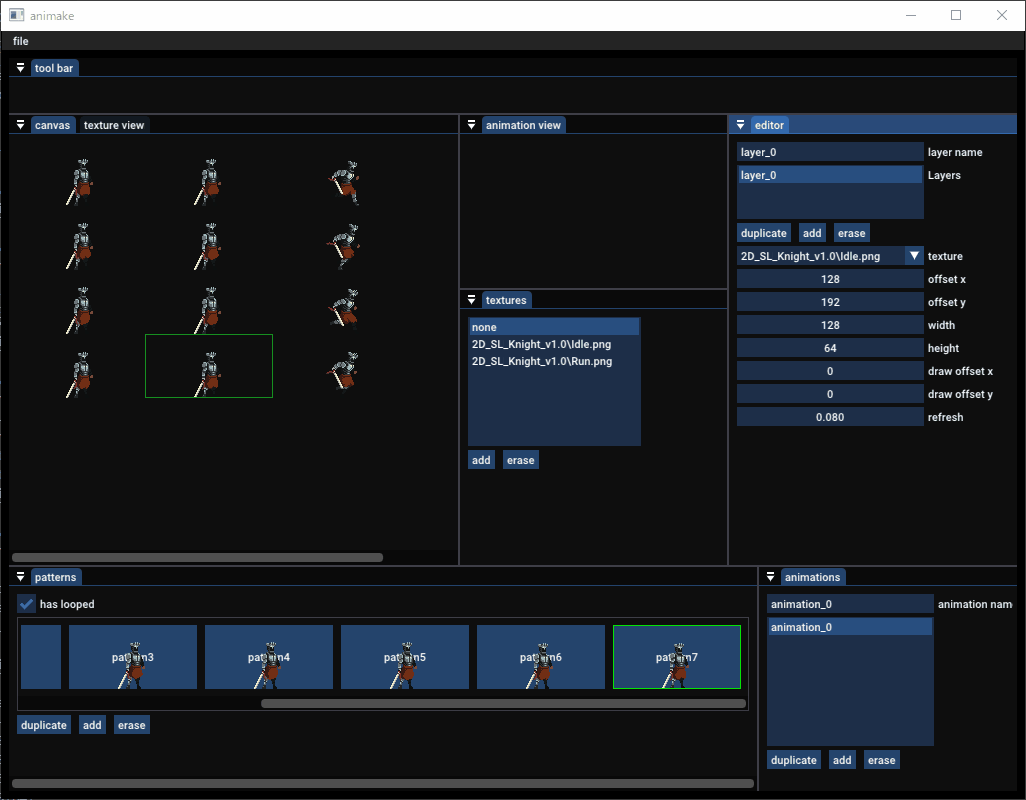Erase the selected animation

[x=881, y=760]
